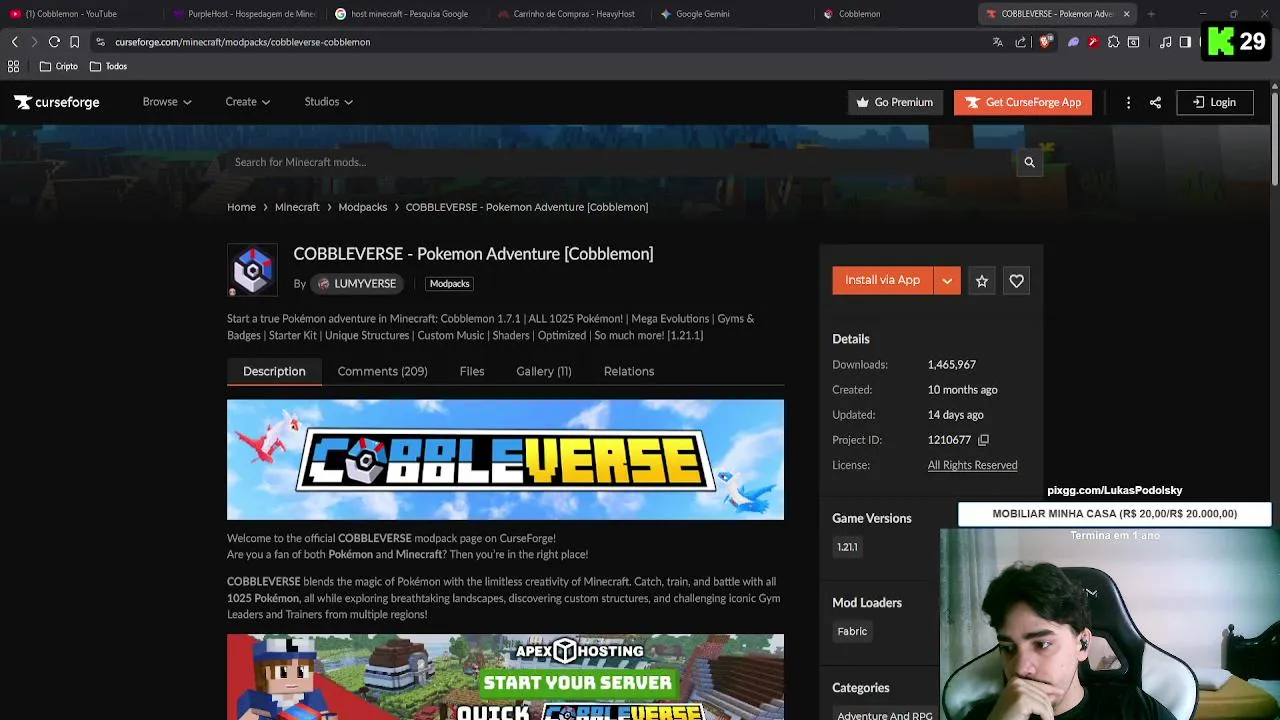Click the COBBLEVERSE modpack avatar
Image resolution: width=1280 pixels, height=720 pixels.
pos(252,270)
